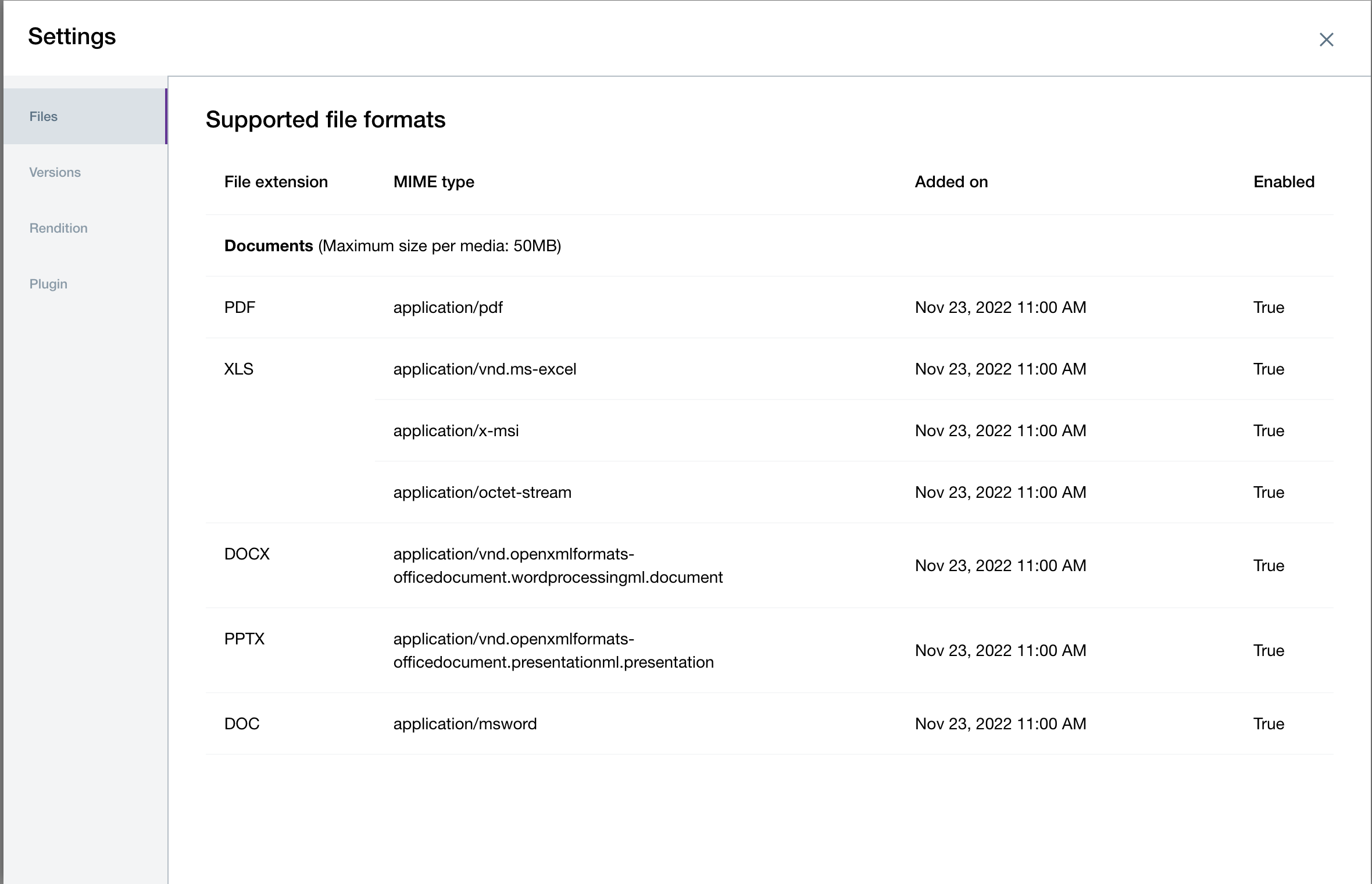
Task: Select the DOCX file extension cell
Action: (x=246, y=554)
